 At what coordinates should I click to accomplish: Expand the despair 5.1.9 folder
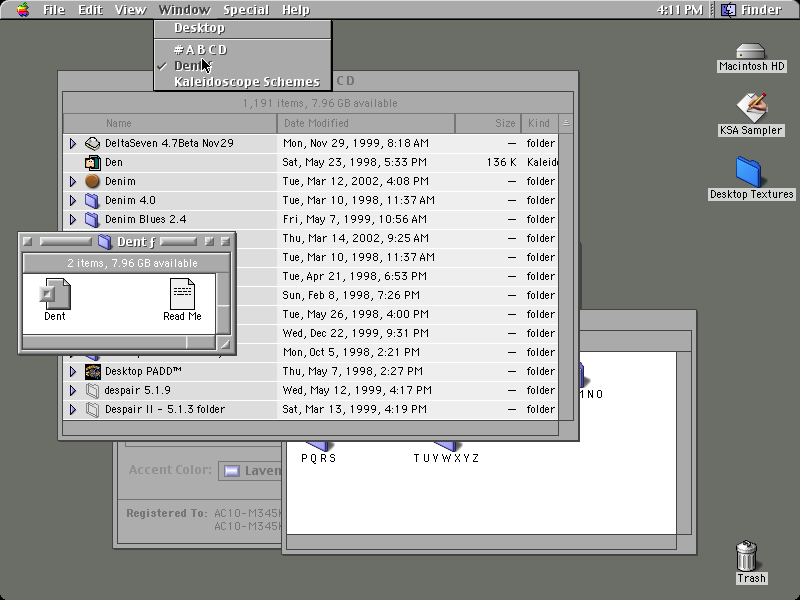pos(73,390)
